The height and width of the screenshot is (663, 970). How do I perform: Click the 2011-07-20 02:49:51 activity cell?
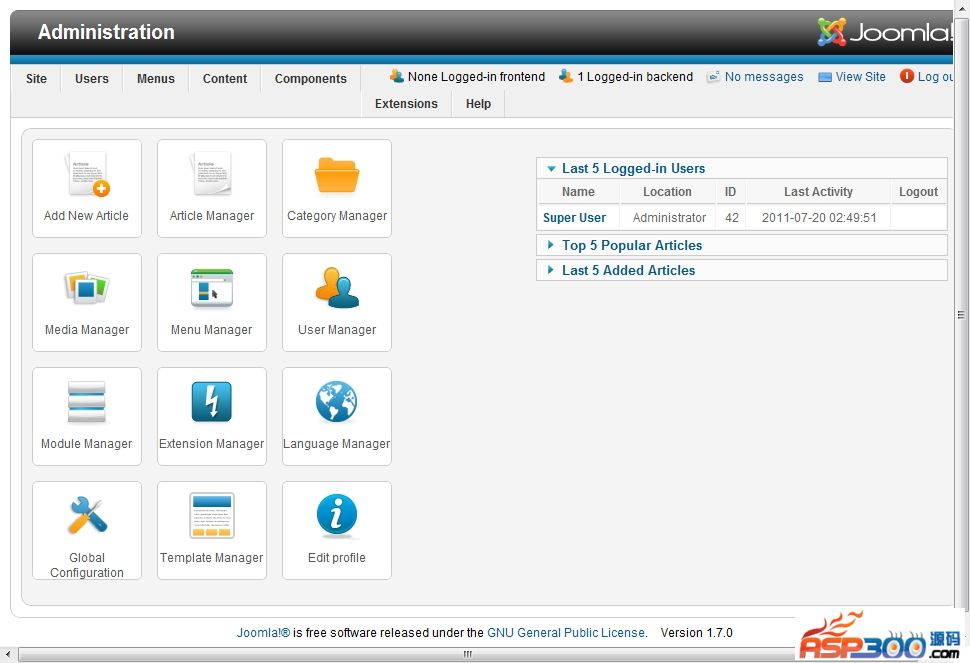point(819,218)
